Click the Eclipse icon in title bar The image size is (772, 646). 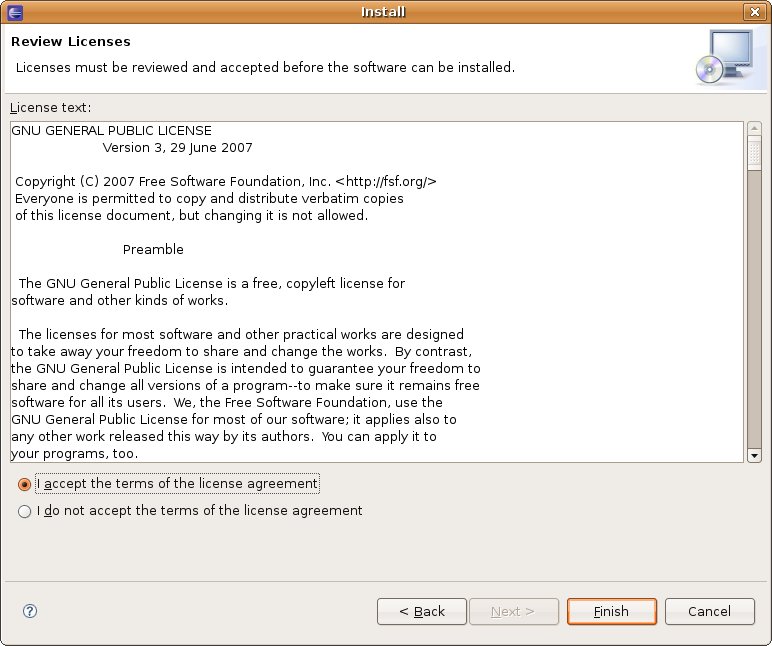[15, 12]
